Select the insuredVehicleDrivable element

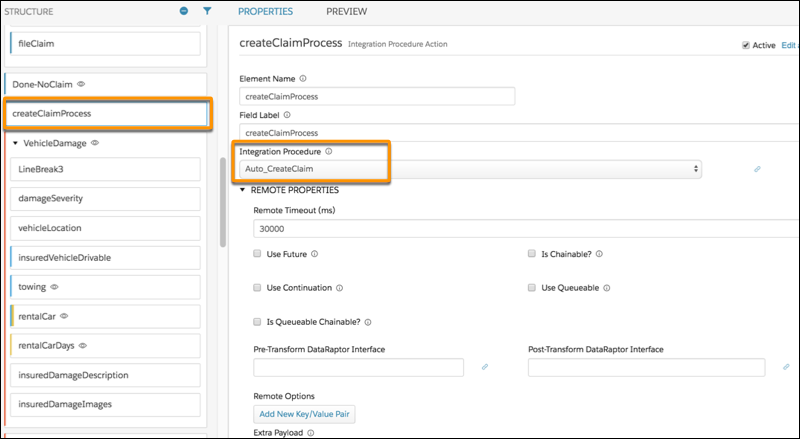(105, 258)
